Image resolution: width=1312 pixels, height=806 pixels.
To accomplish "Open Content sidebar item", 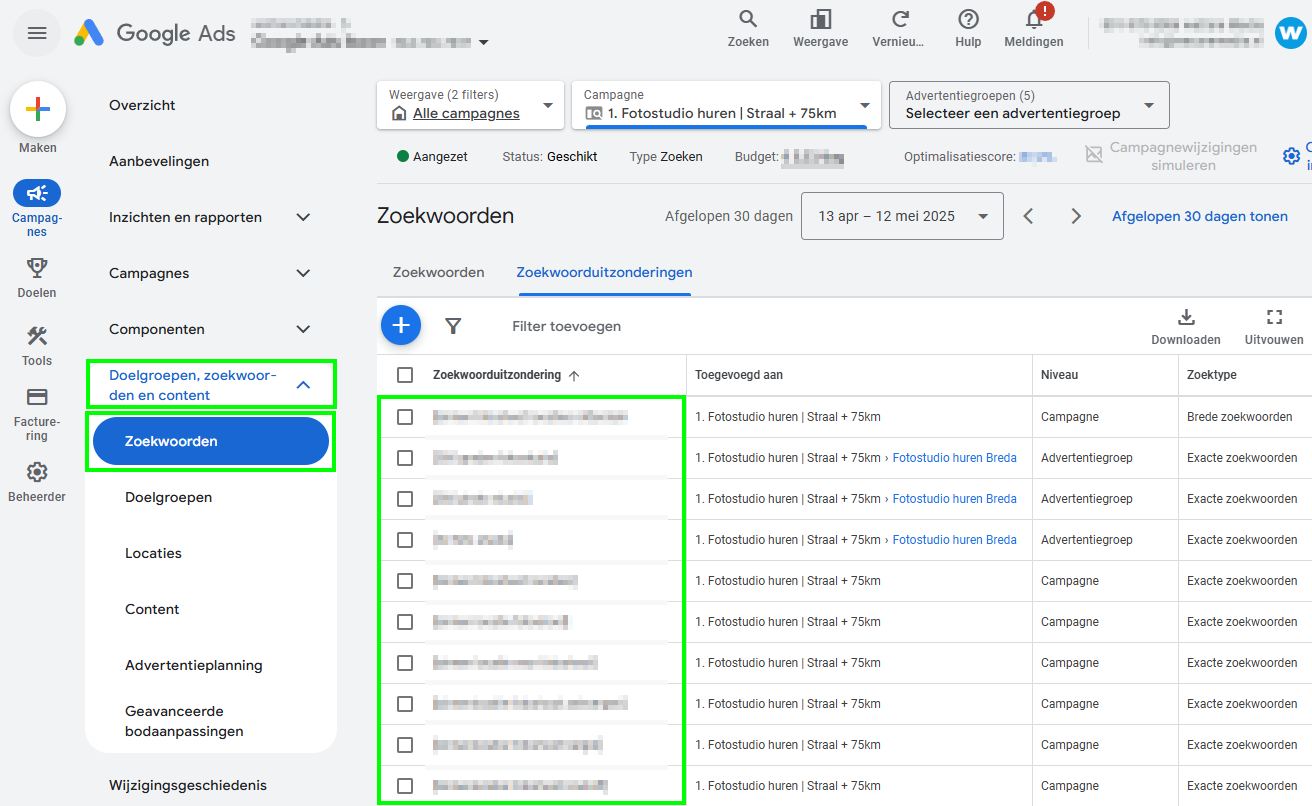I will (152, 609).
